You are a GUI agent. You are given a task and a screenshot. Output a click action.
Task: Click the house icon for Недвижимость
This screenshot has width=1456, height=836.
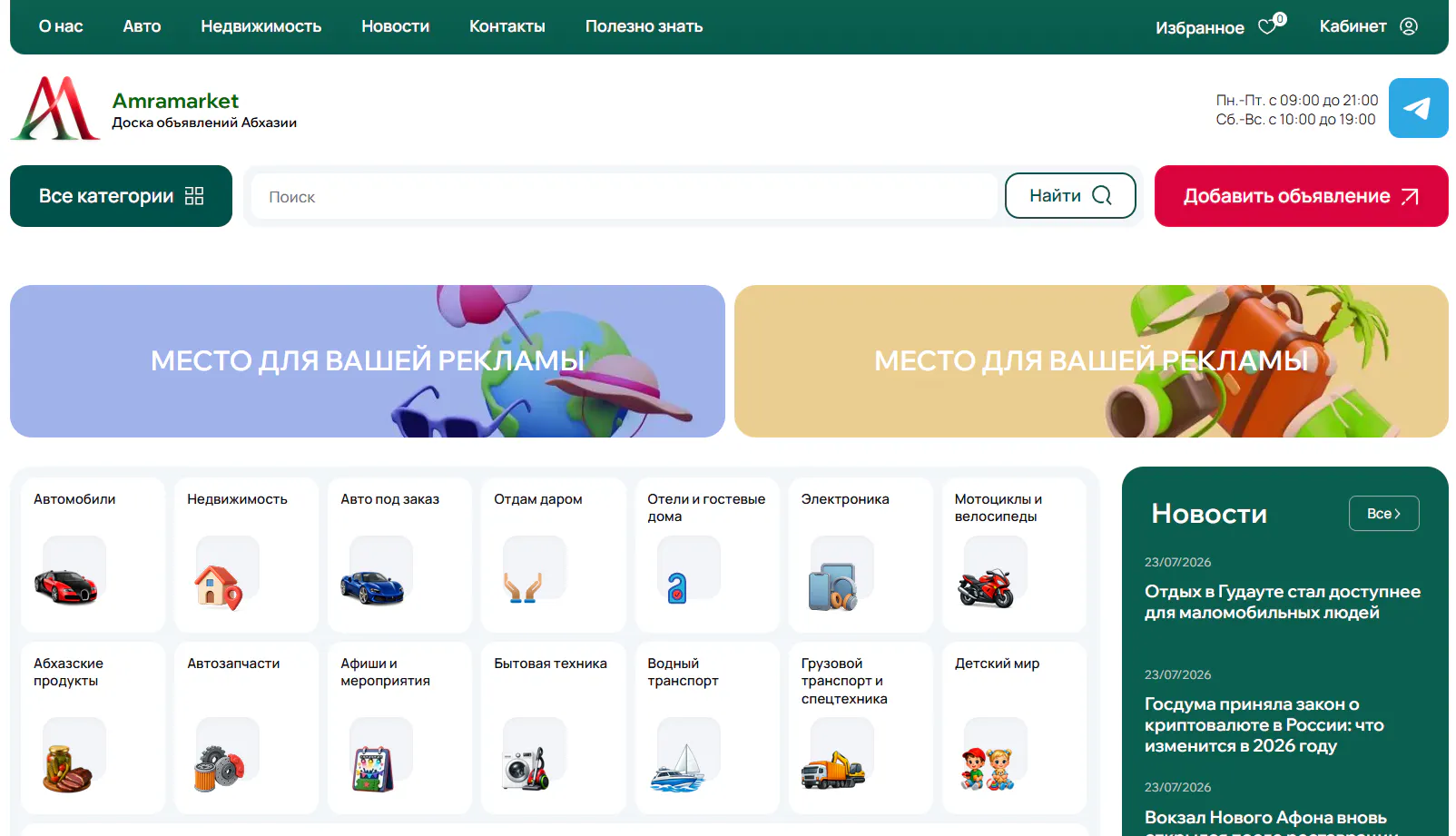(219, 587)
